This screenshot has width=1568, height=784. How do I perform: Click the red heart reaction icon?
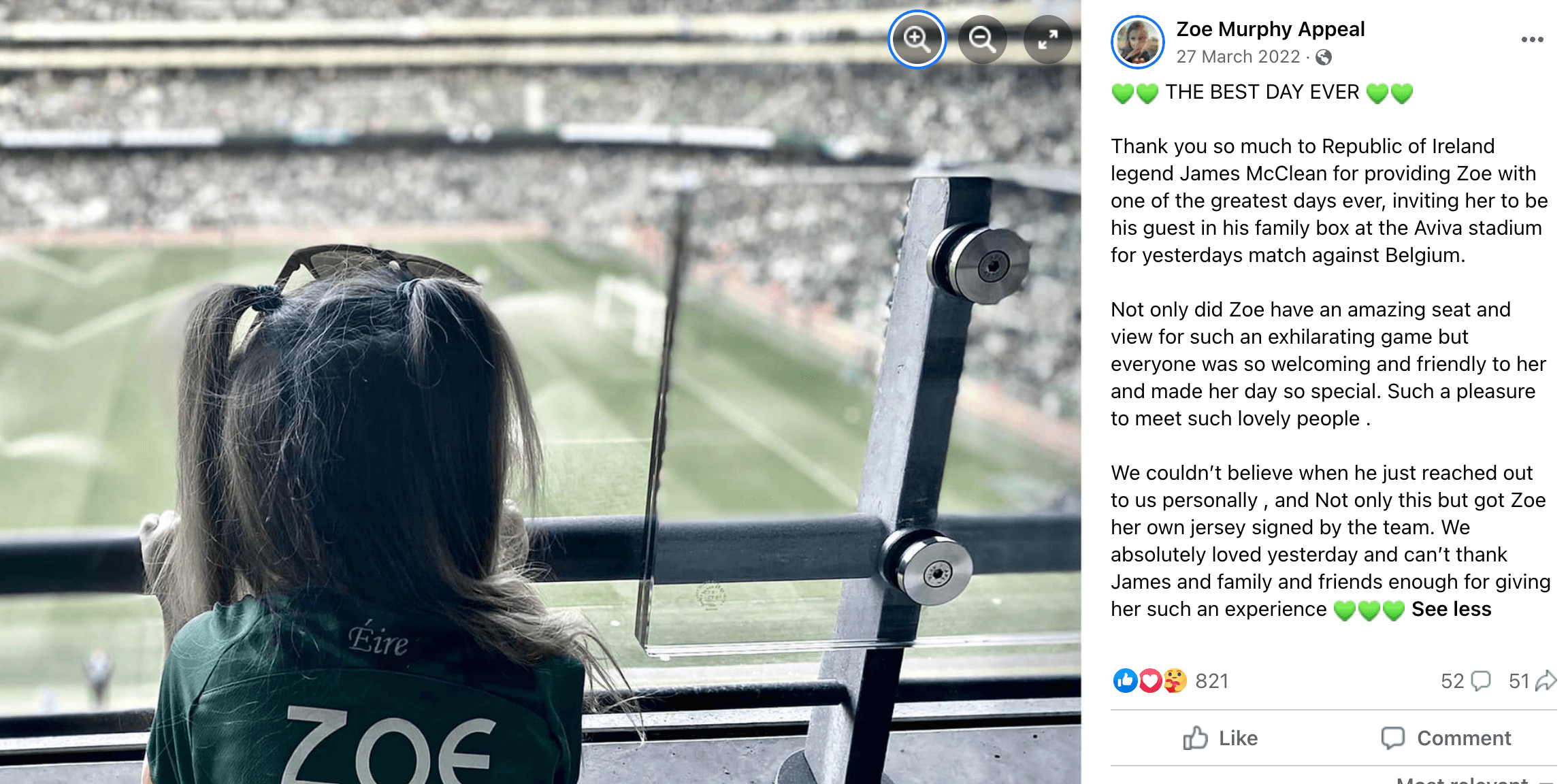point(1149,681)
